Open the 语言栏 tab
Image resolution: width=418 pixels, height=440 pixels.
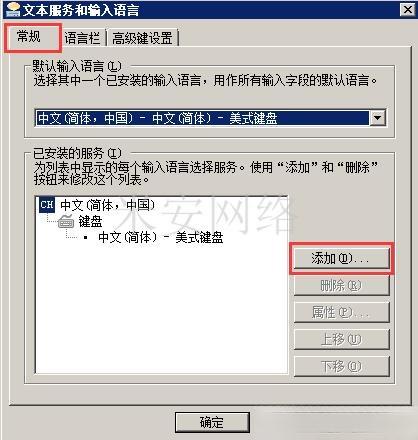[x=82, y=38]
